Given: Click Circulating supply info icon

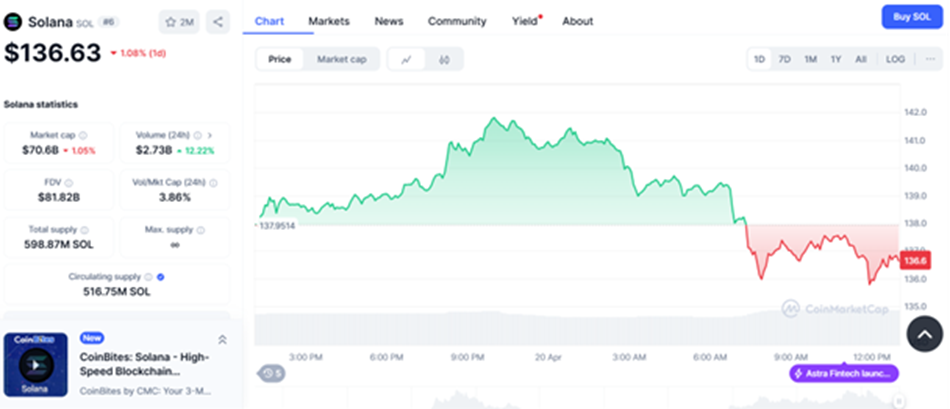Looking at the screenshot, I should coord(148,277).
